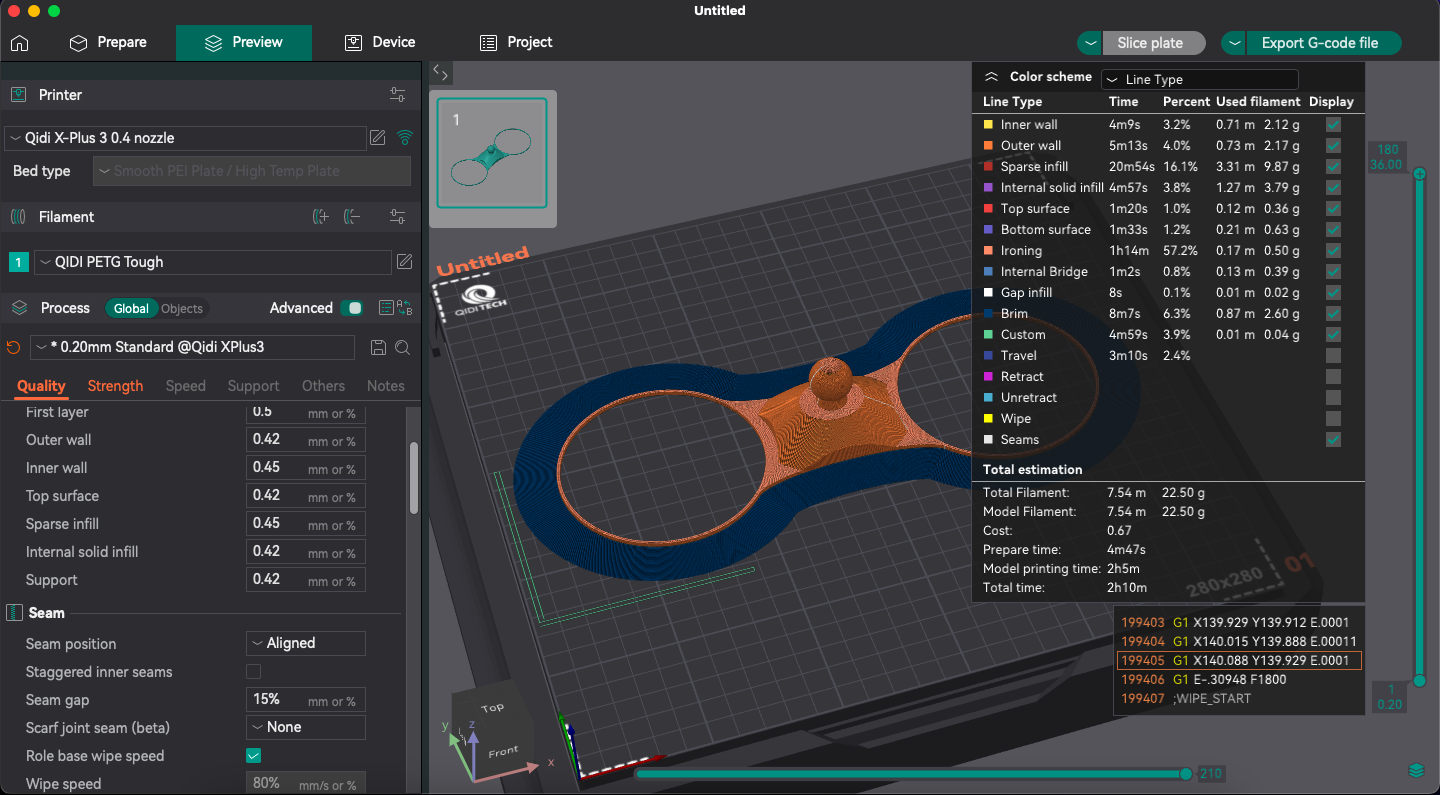Screen dimensions: 1440x795
Task: Switch to the Project tab
Action: (516, 43)
